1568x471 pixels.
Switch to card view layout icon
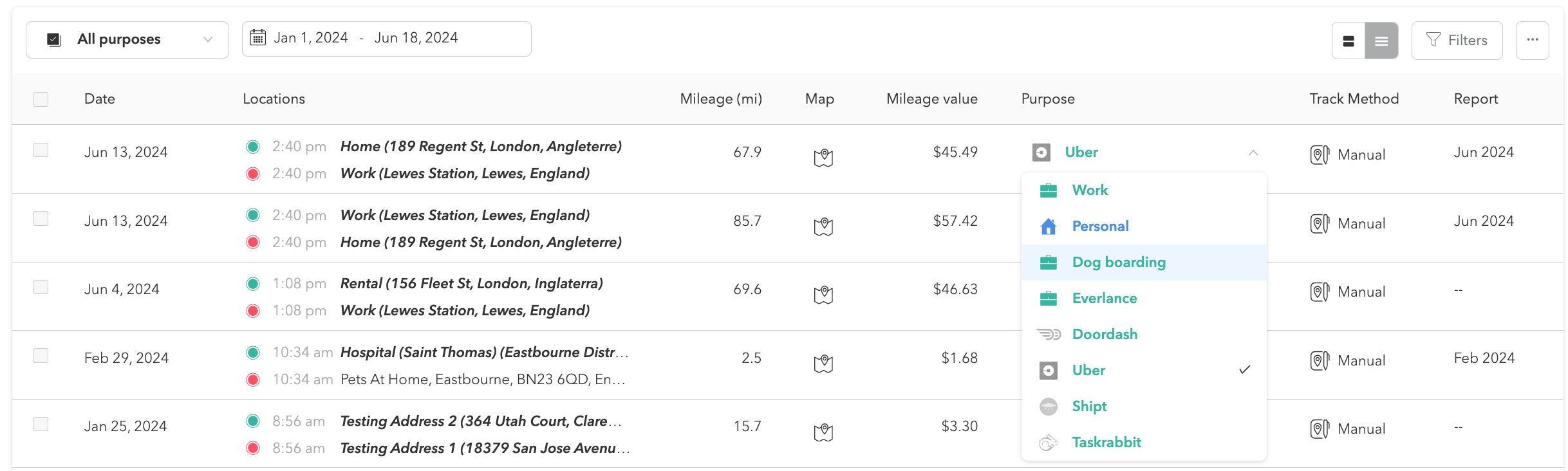click(1349, 41)
